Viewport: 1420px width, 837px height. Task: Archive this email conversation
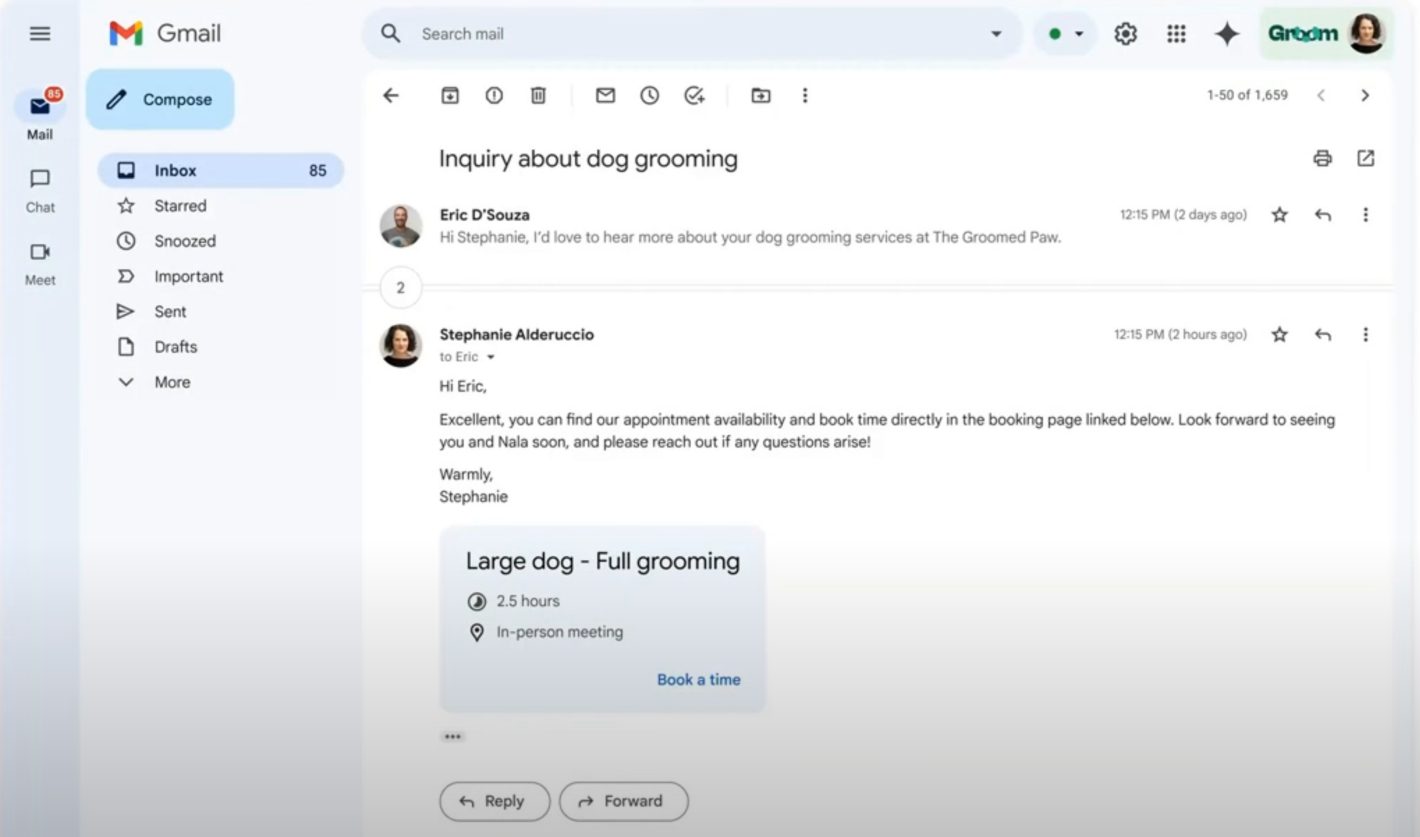[450, 95]
